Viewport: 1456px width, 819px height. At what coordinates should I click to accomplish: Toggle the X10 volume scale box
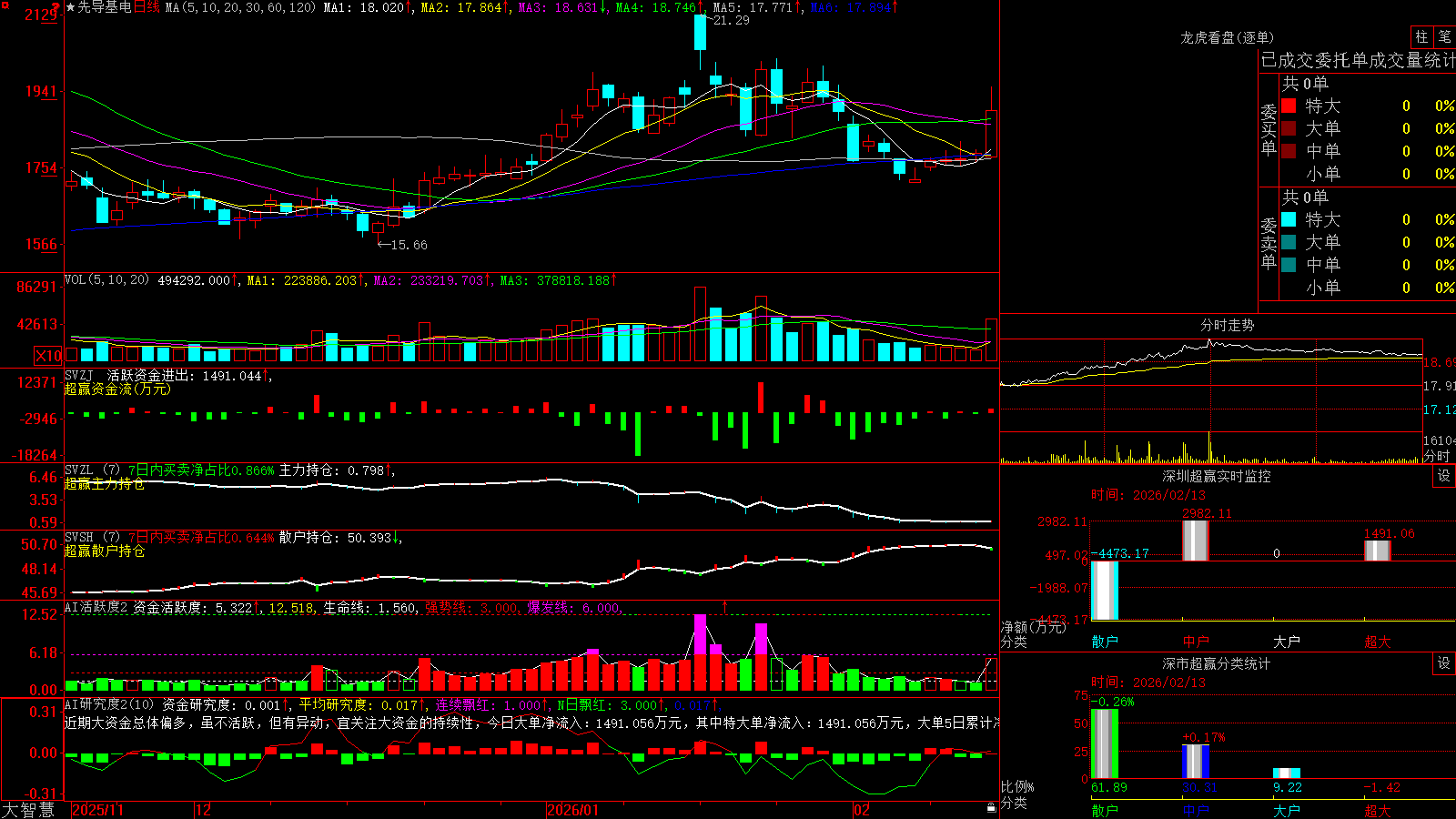tap(48, 356)
